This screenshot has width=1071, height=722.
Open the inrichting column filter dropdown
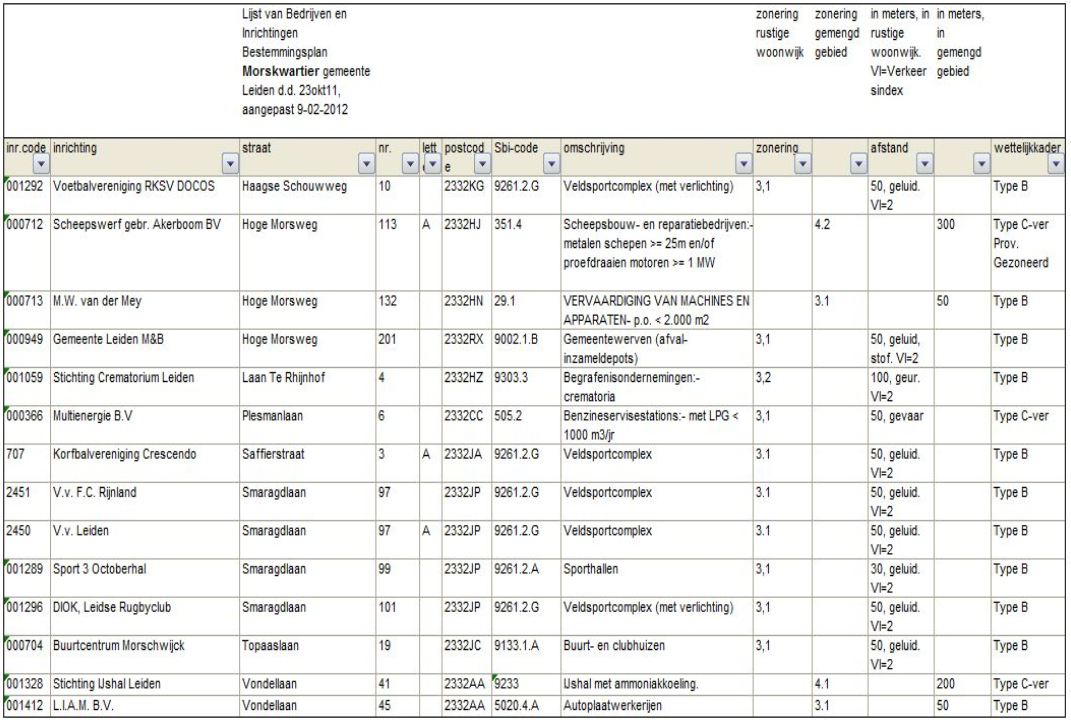(x=230, y=164)
